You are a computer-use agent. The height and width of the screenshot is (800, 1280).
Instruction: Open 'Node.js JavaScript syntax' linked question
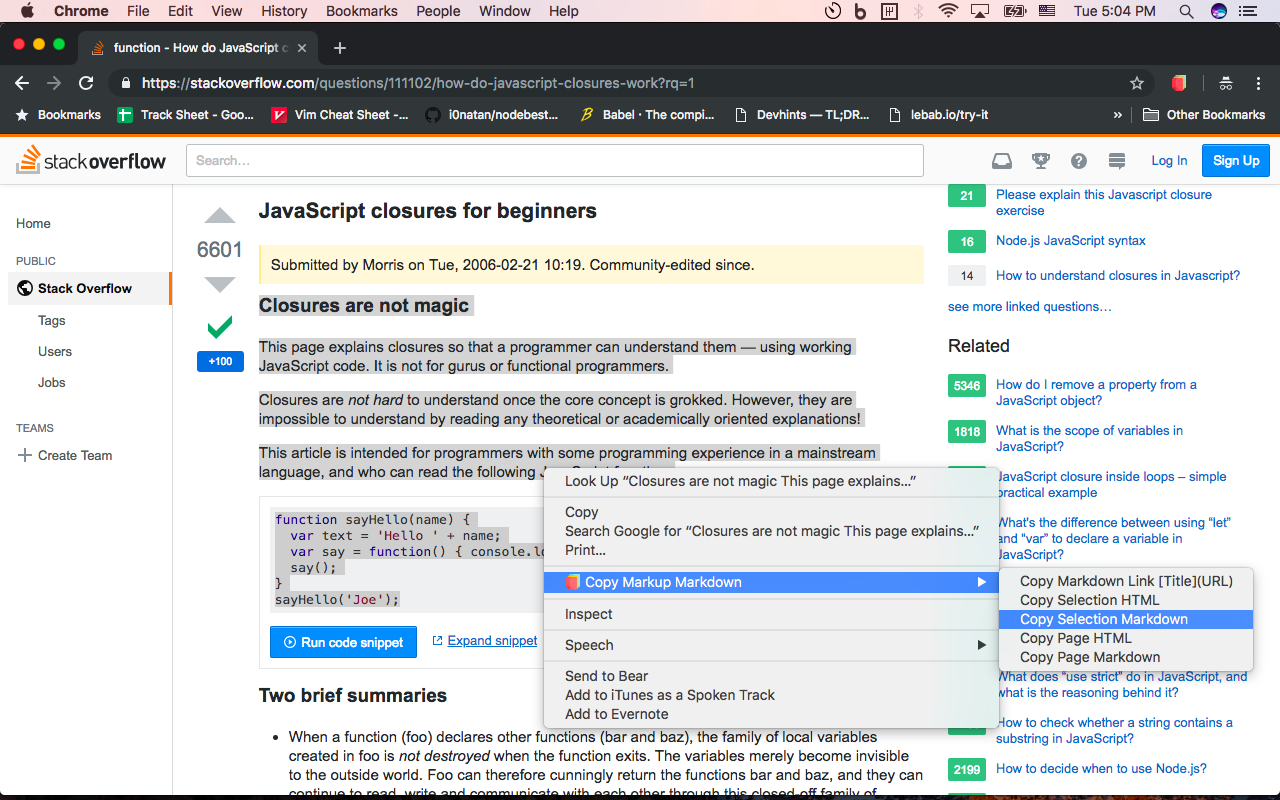pyautogui.click(x=1071, y=241)
